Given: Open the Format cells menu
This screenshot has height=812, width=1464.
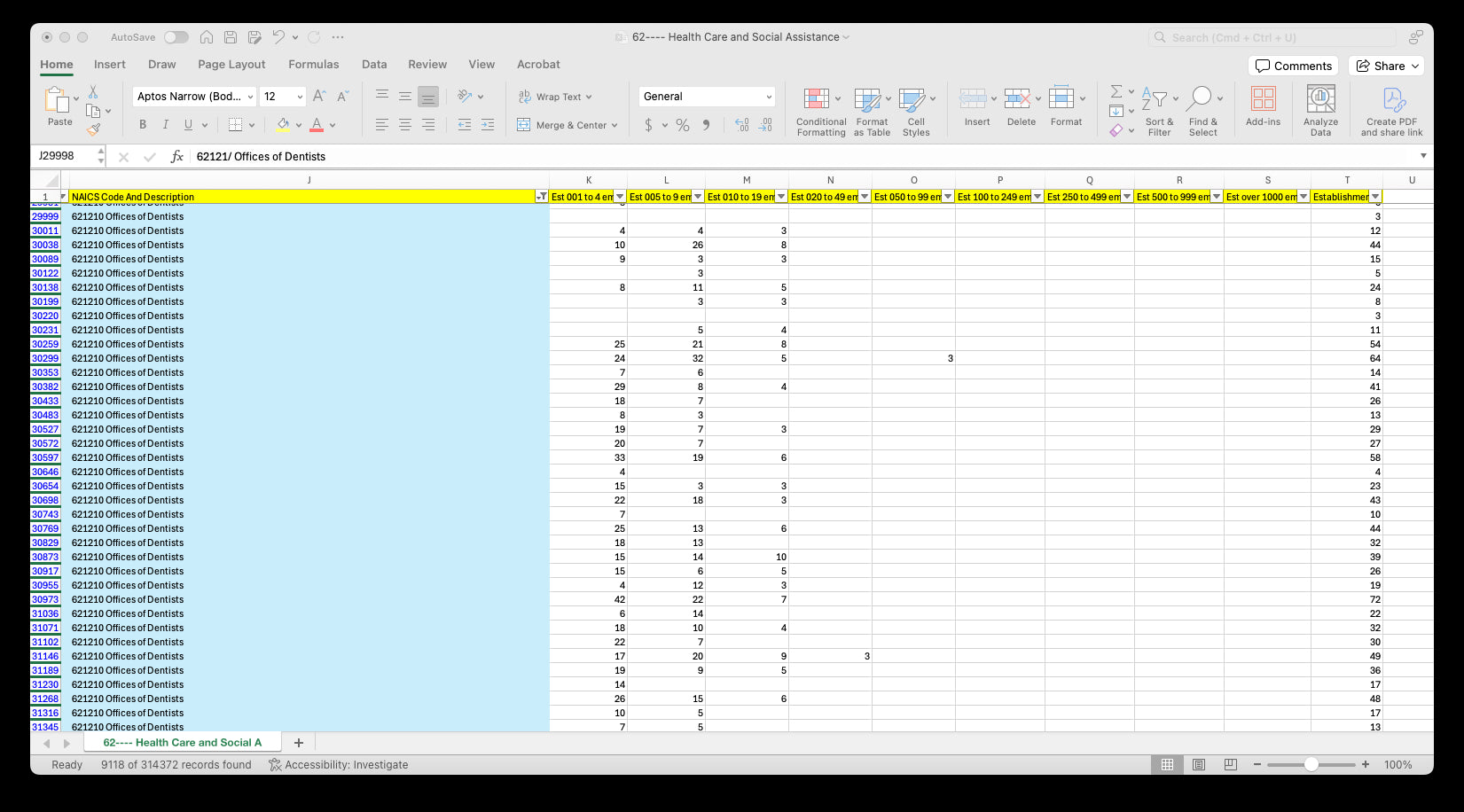Looking at the screenshot, I should pyautogui.click(x=1066, y=106).
